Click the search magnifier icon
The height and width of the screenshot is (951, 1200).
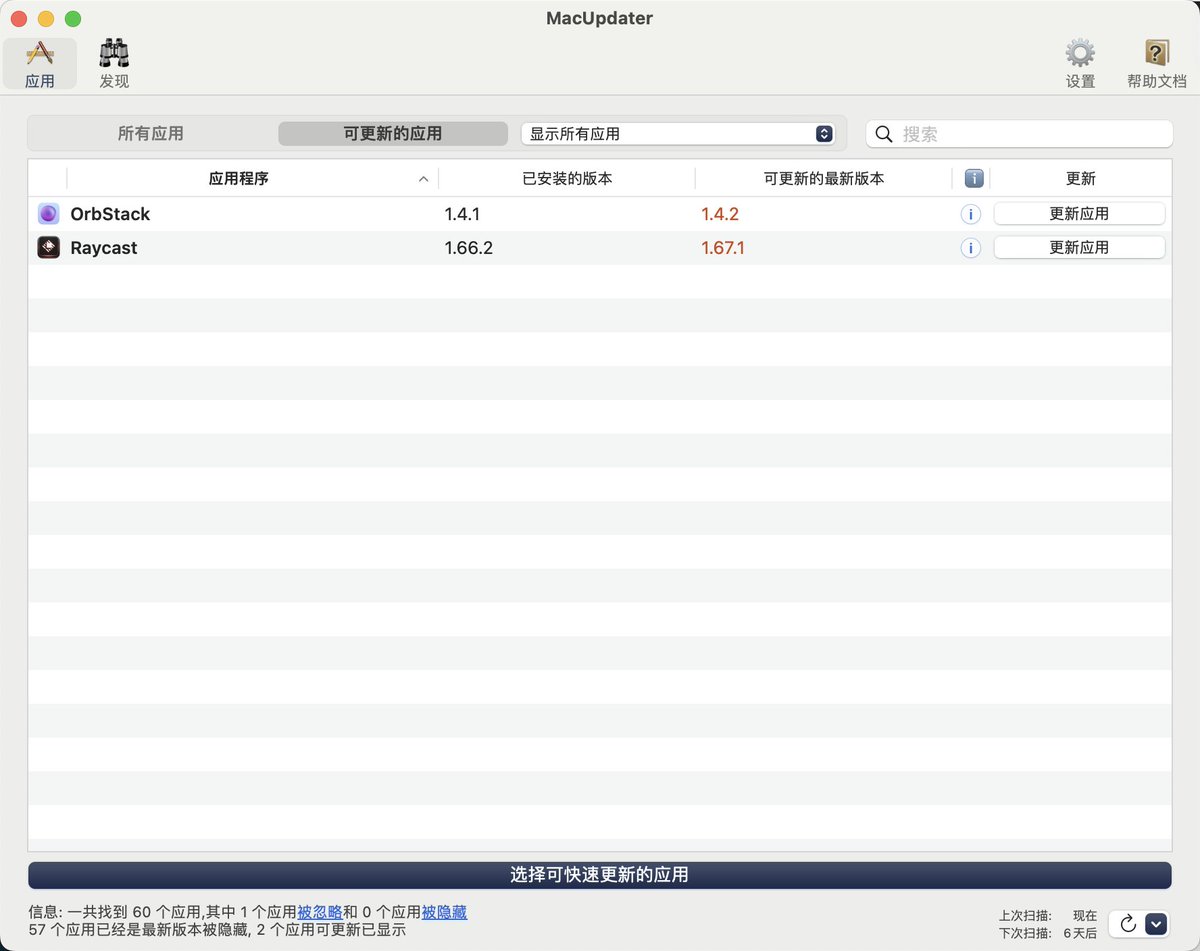point(884,134)
